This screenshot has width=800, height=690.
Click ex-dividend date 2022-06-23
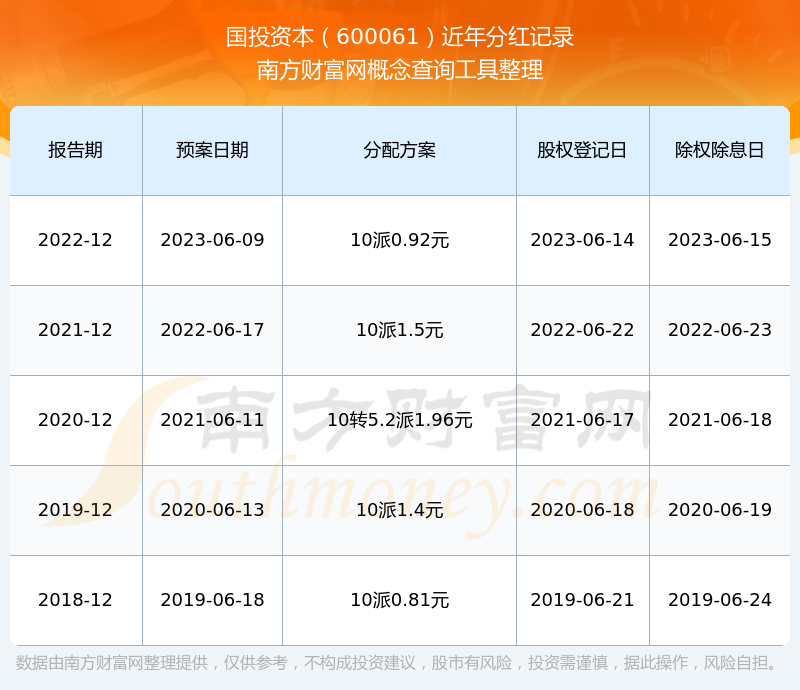tap(719, 330)
